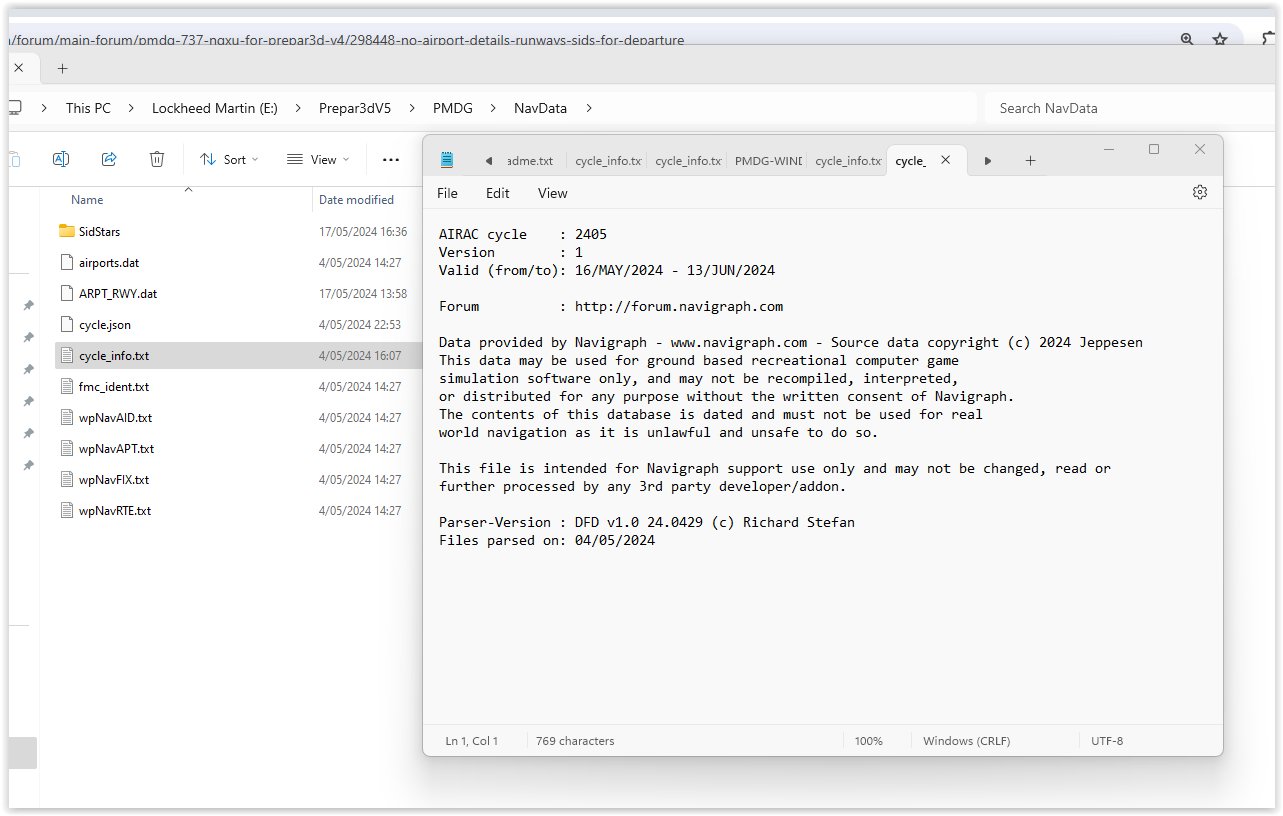
Task: Select the wpNavAID.txt file
Action: [x=115, y=417]
